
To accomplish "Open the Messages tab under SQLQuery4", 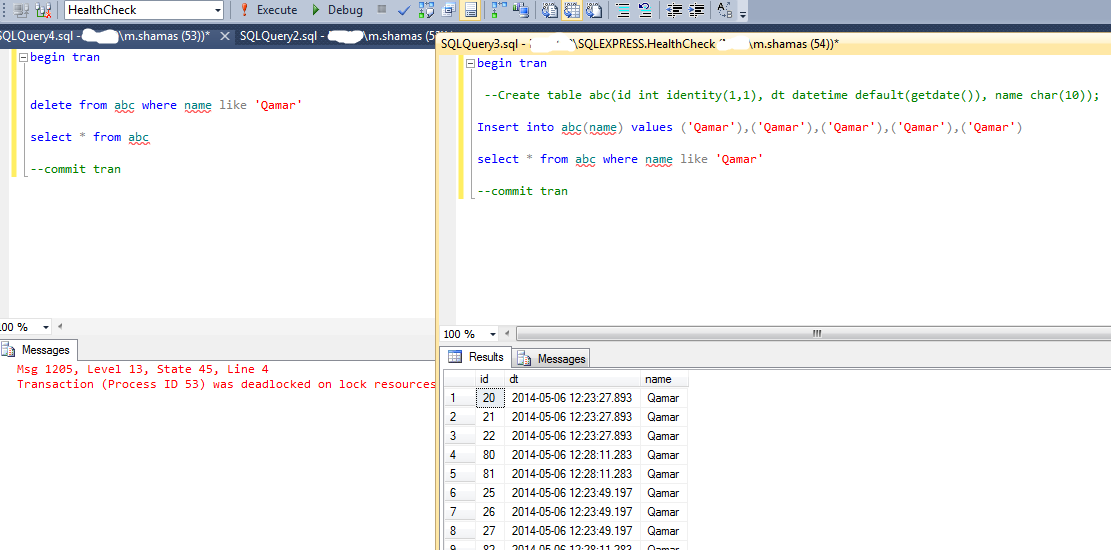I will click(39, 350).
